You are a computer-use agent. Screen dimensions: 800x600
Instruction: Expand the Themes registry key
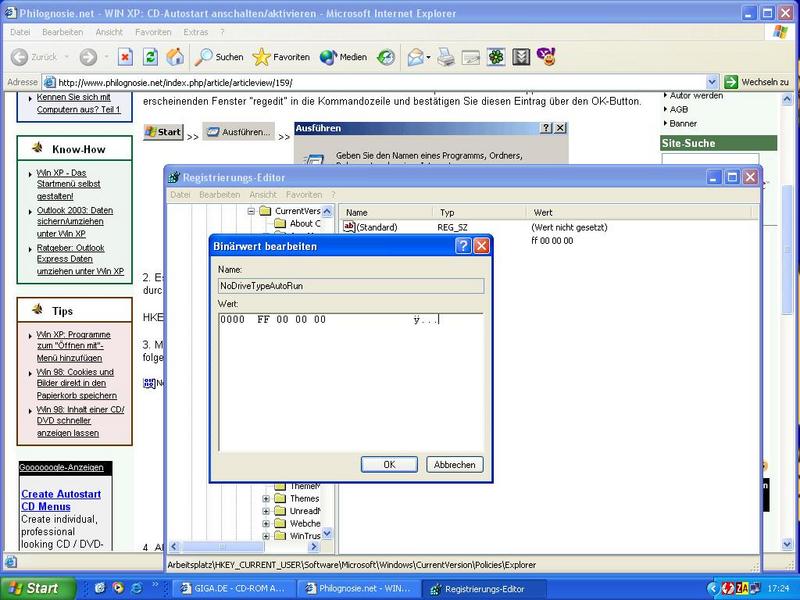267,498
